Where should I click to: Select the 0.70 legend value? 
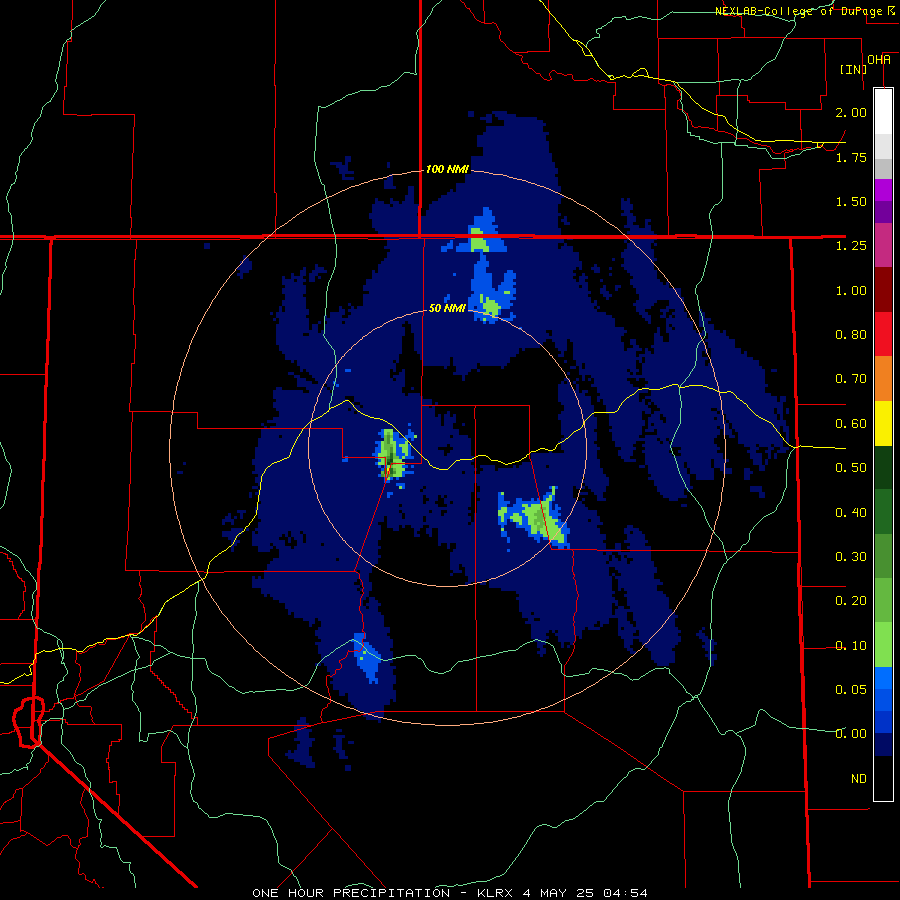851,379
